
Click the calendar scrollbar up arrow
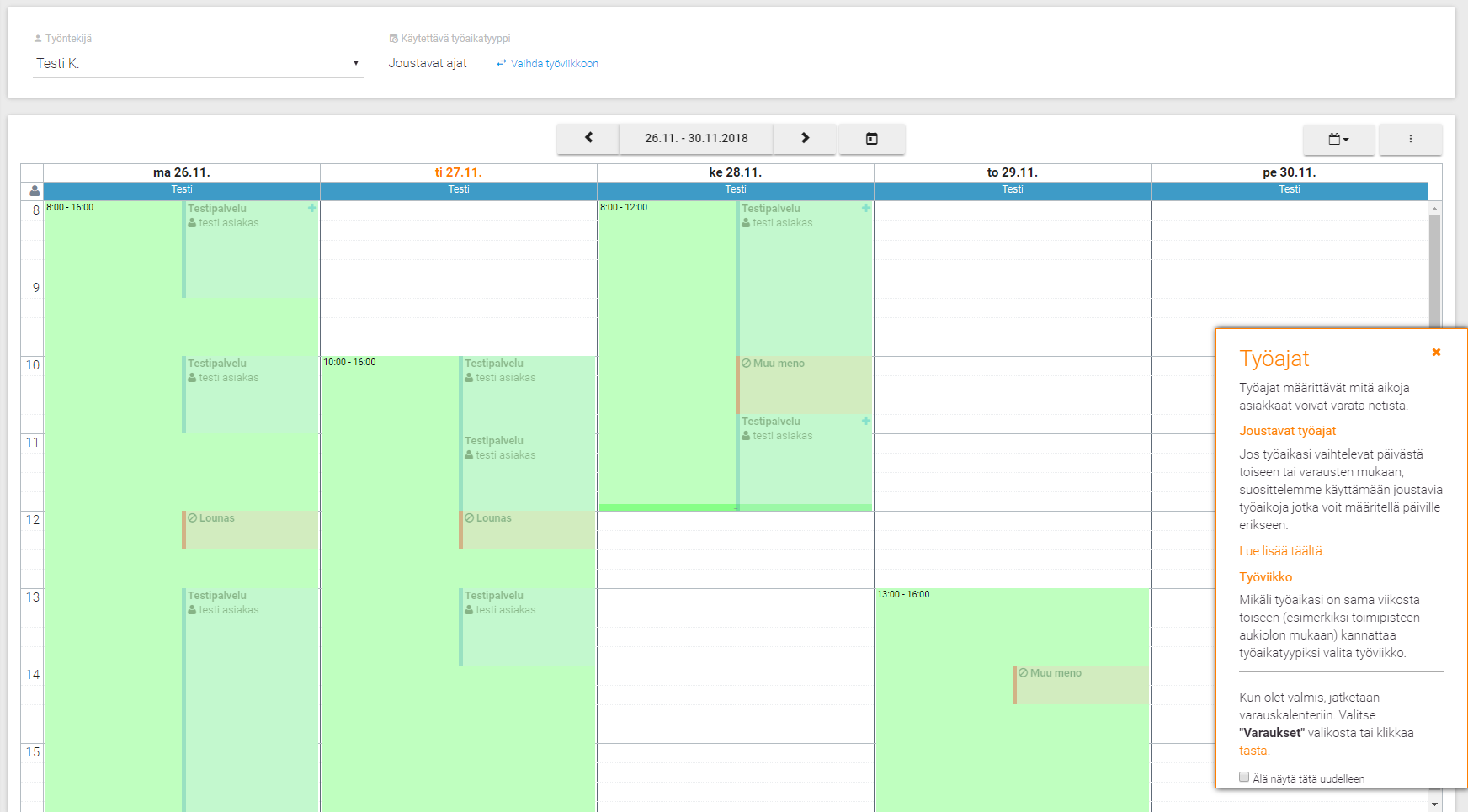click(x=1435, y=207)
